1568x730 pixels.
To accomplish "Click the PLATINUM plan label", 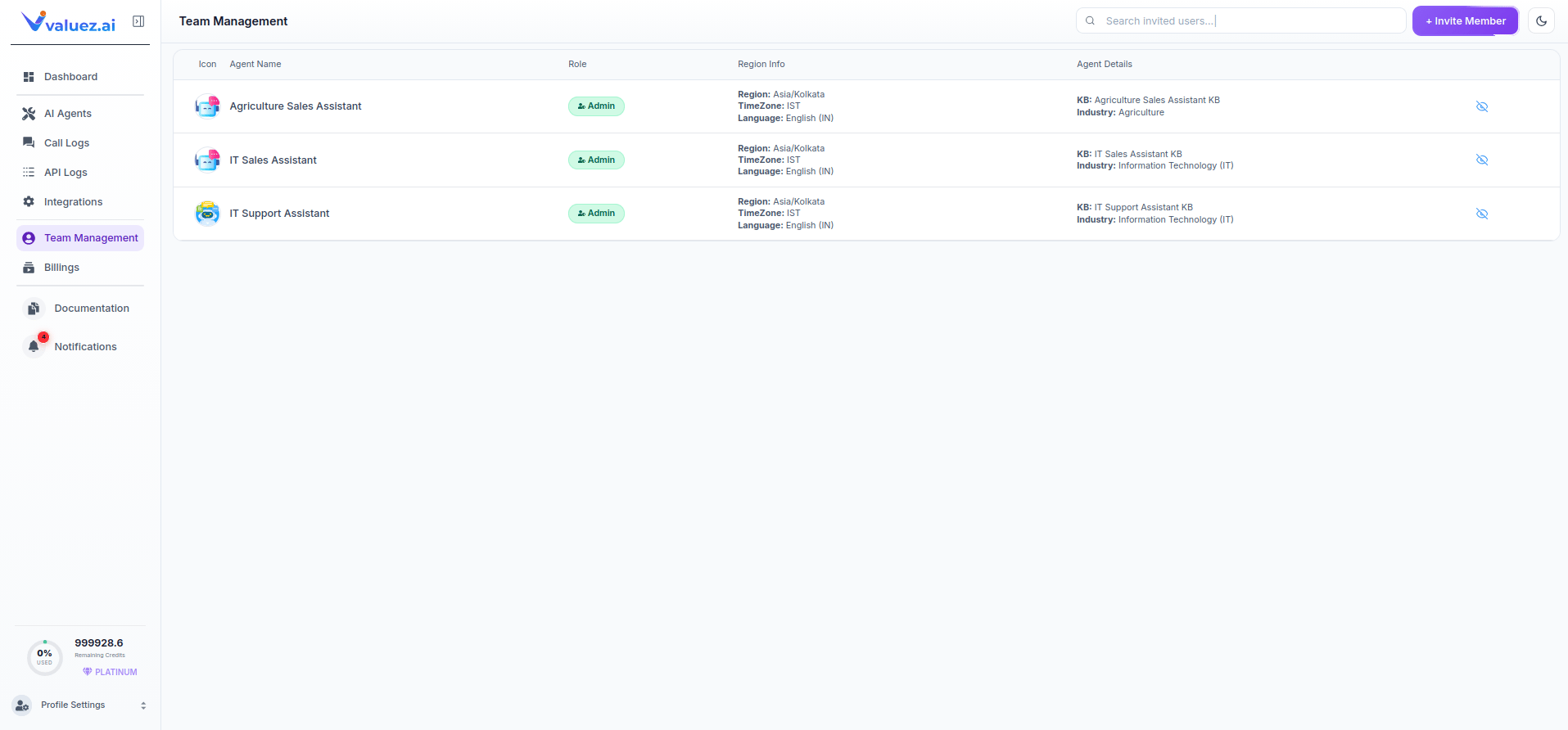I will point(110,672).
